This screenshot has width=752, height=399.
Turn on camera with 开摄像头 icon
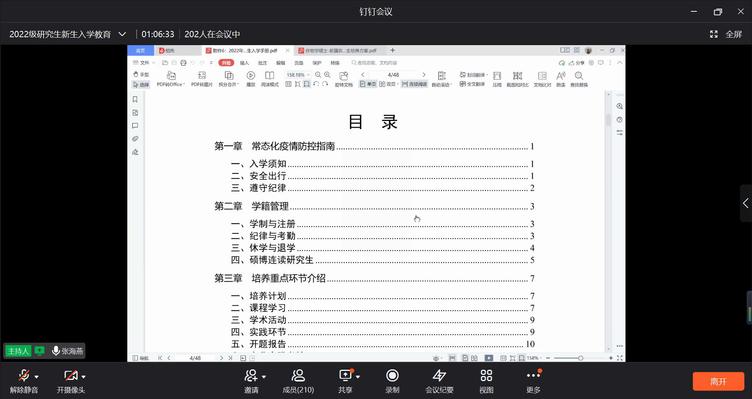[70, 381]
